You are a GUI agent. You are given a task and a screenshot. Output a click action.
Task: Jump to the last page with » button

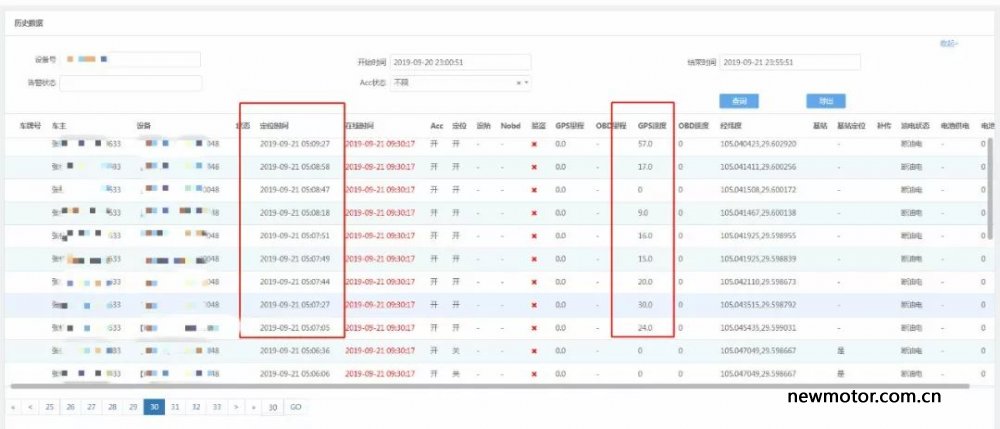pyautogui.click(x=253, y=407)
